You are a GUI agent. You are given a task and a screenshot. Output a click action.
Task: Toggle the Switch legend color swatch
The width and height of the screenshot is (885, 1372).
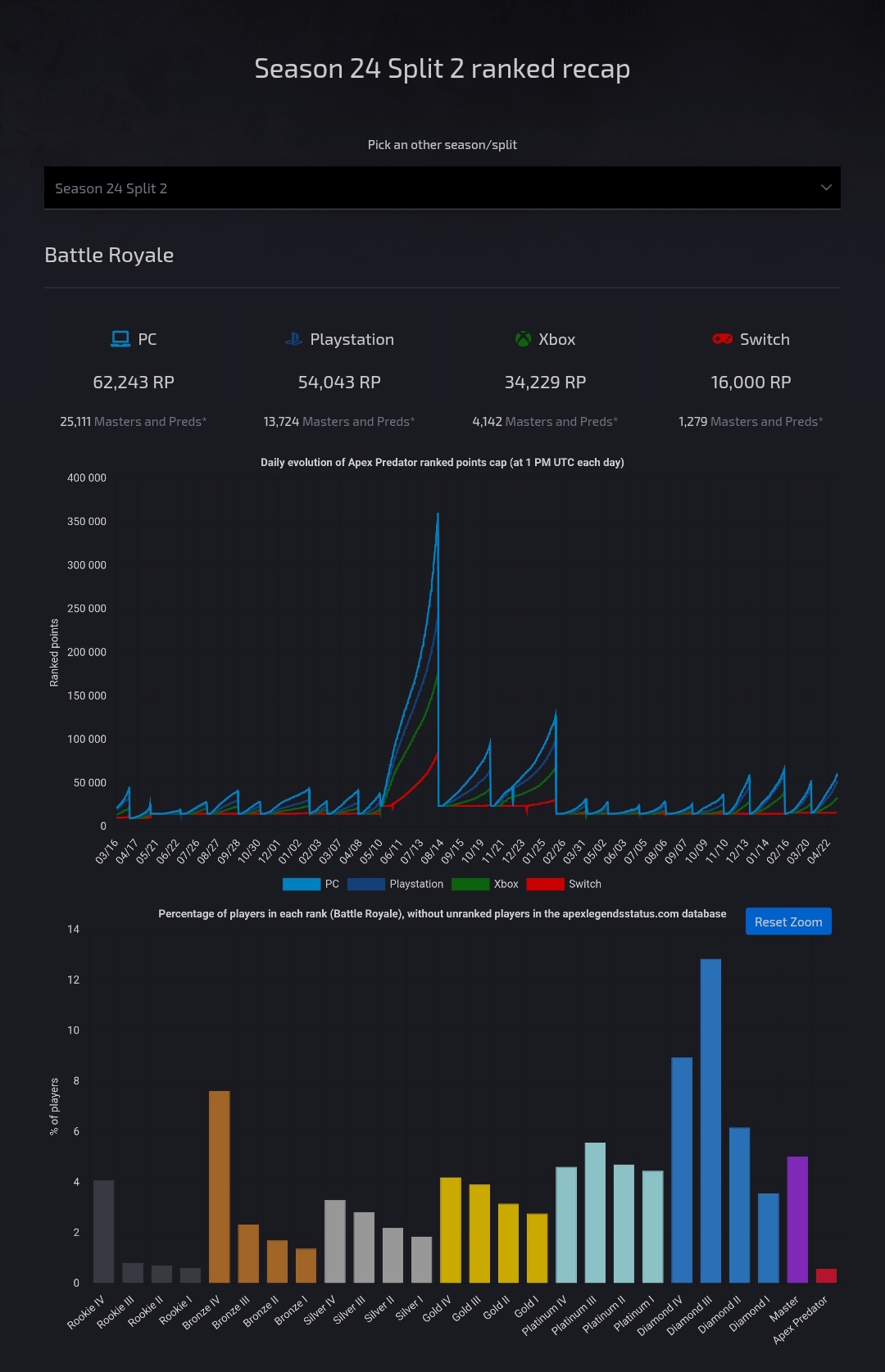pyautogui.click(x=546, y=884)
